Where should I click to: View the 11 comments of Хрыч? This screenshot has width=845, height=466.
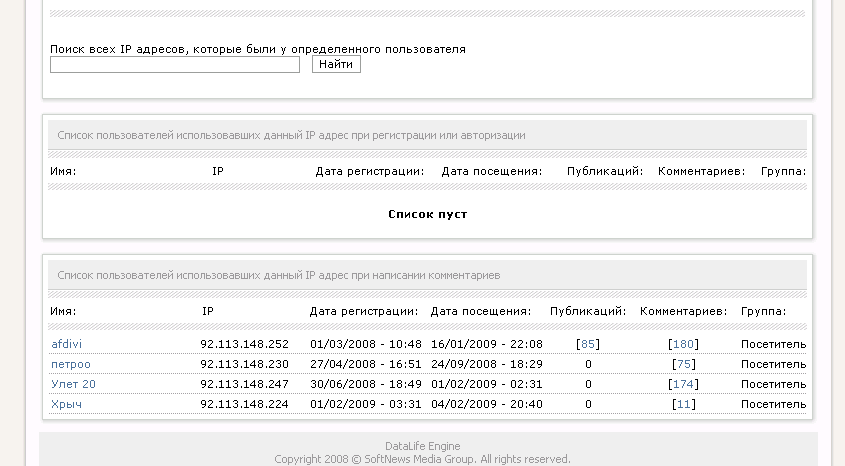pos(684,404)
